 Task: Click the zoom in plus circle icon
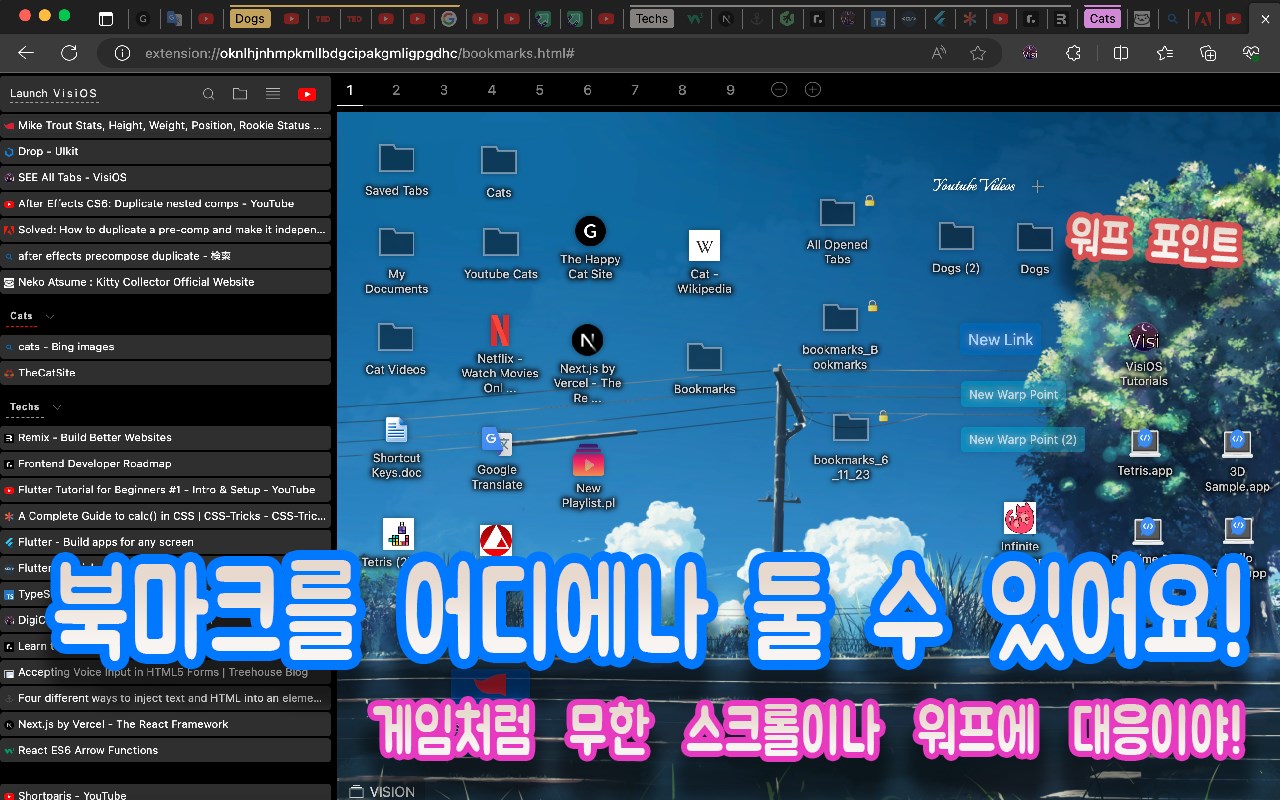pyautogui.click(x=813, y=90)
